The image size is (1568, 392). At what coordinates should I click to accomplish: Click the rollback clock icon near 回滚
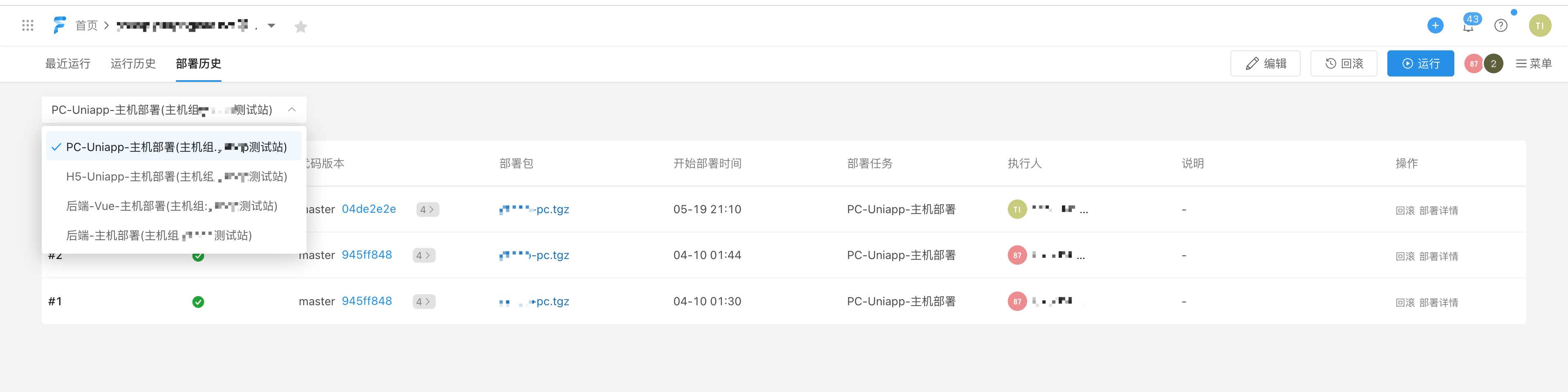coord(1330,63)
